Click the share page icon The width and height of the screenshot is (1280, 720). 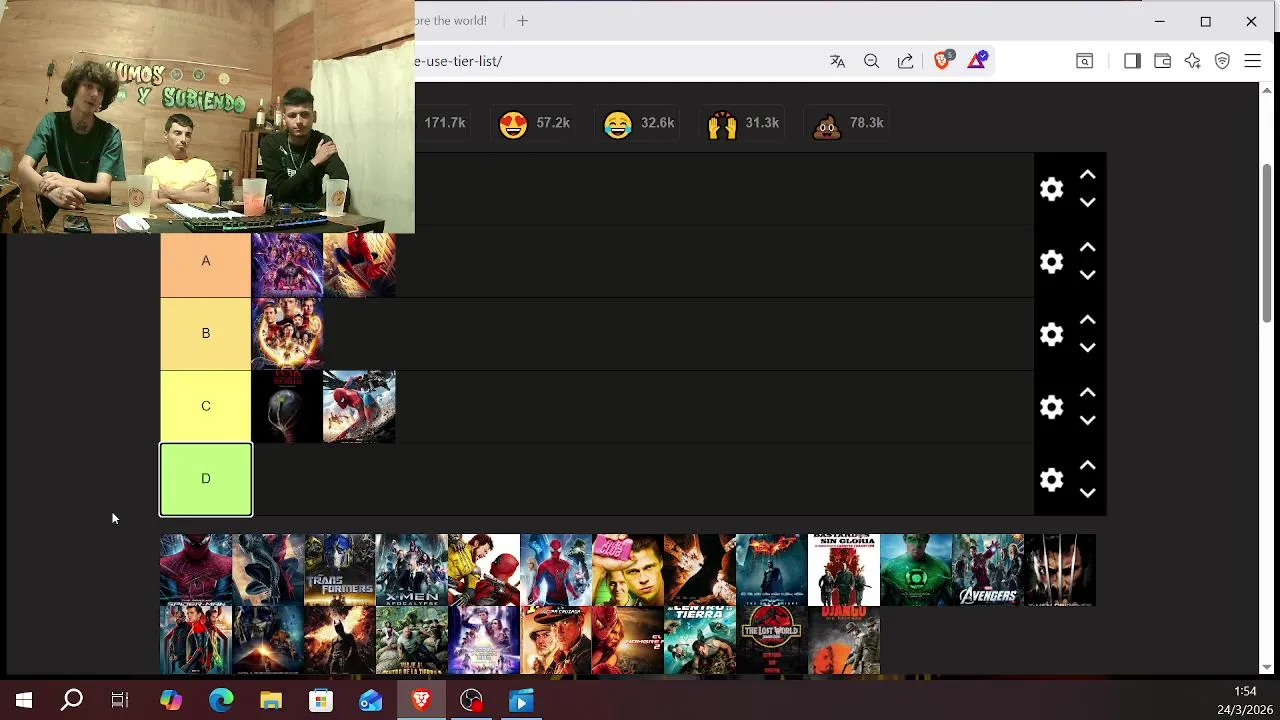905,61
